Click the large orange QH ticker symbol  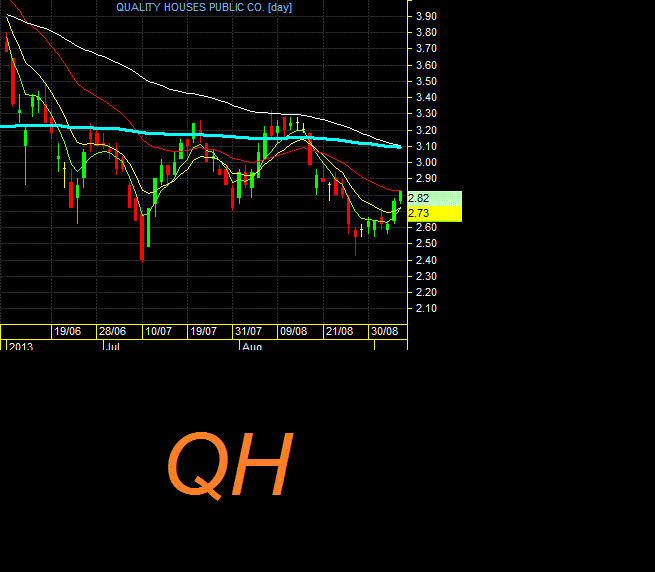tap(230, 465)
